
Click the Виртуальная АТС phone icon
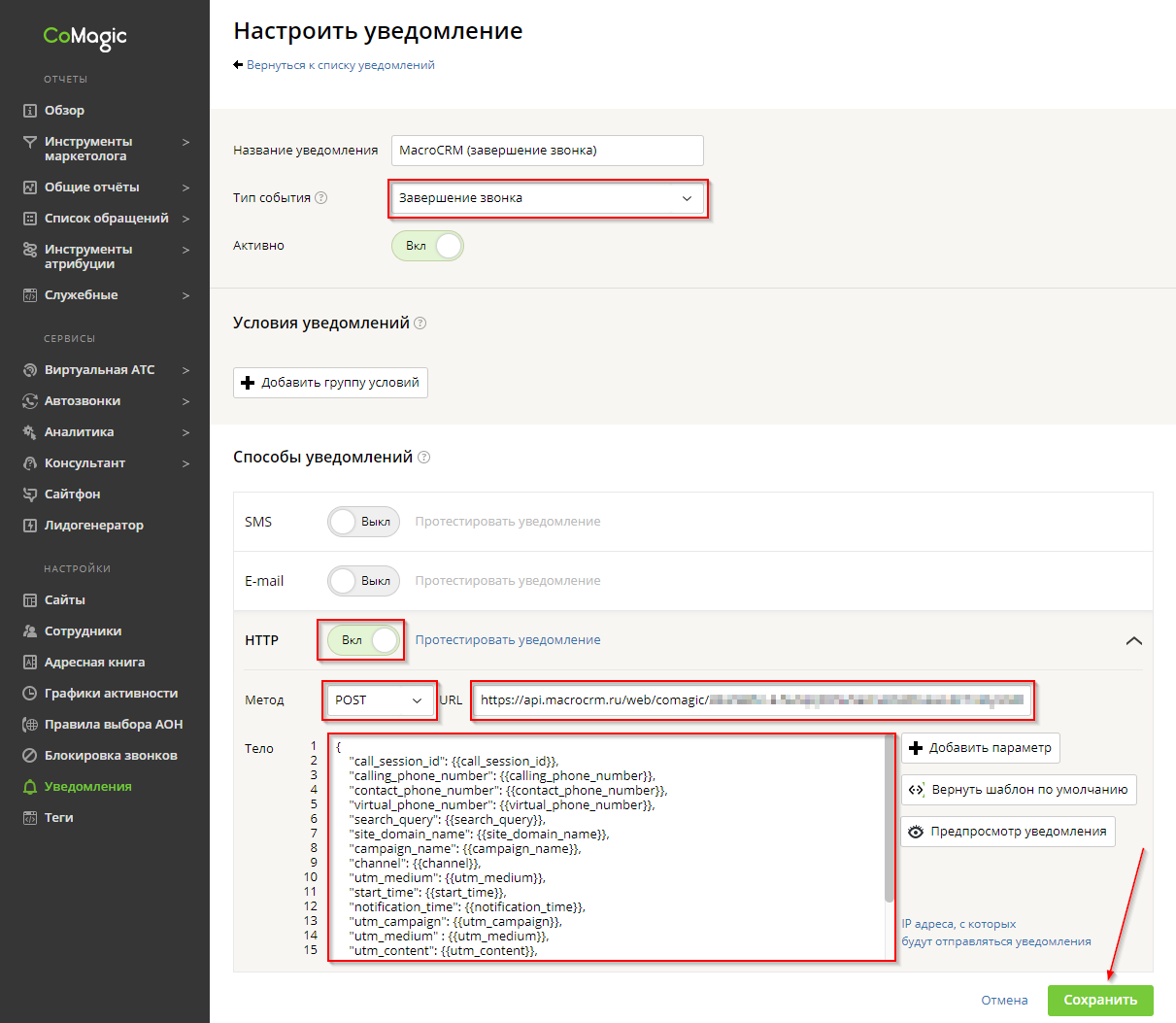(30, 370)
